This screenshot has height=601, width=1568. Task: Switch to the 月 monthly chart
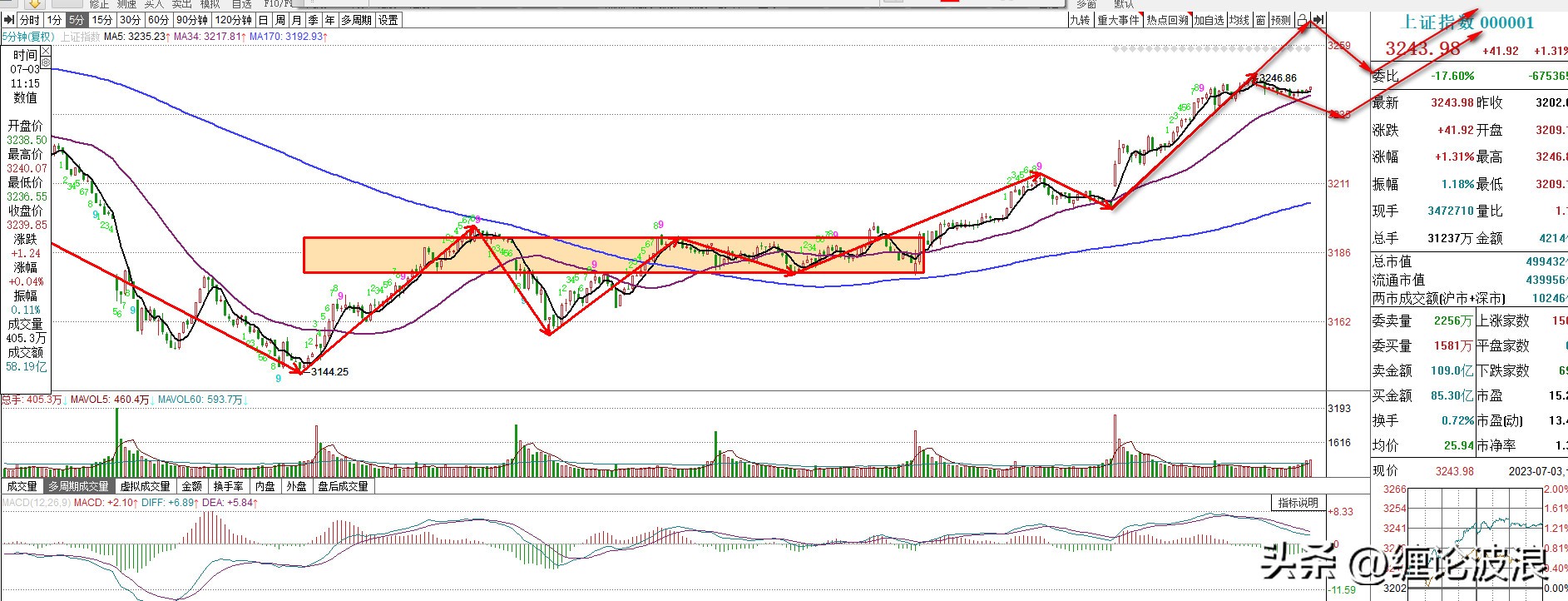coord(297,20)
